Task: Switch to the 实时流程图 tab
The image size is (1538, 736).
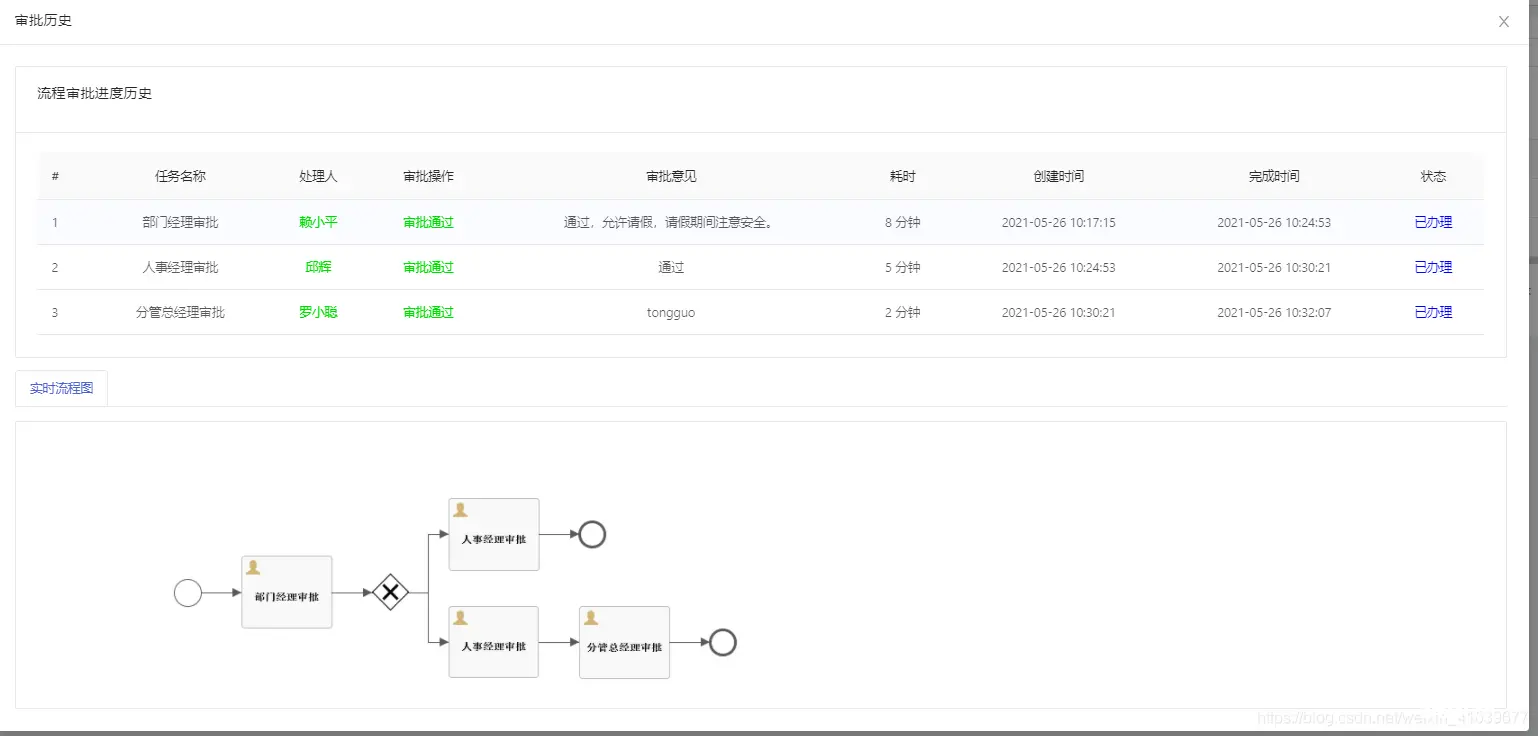Action: (61, 388)
